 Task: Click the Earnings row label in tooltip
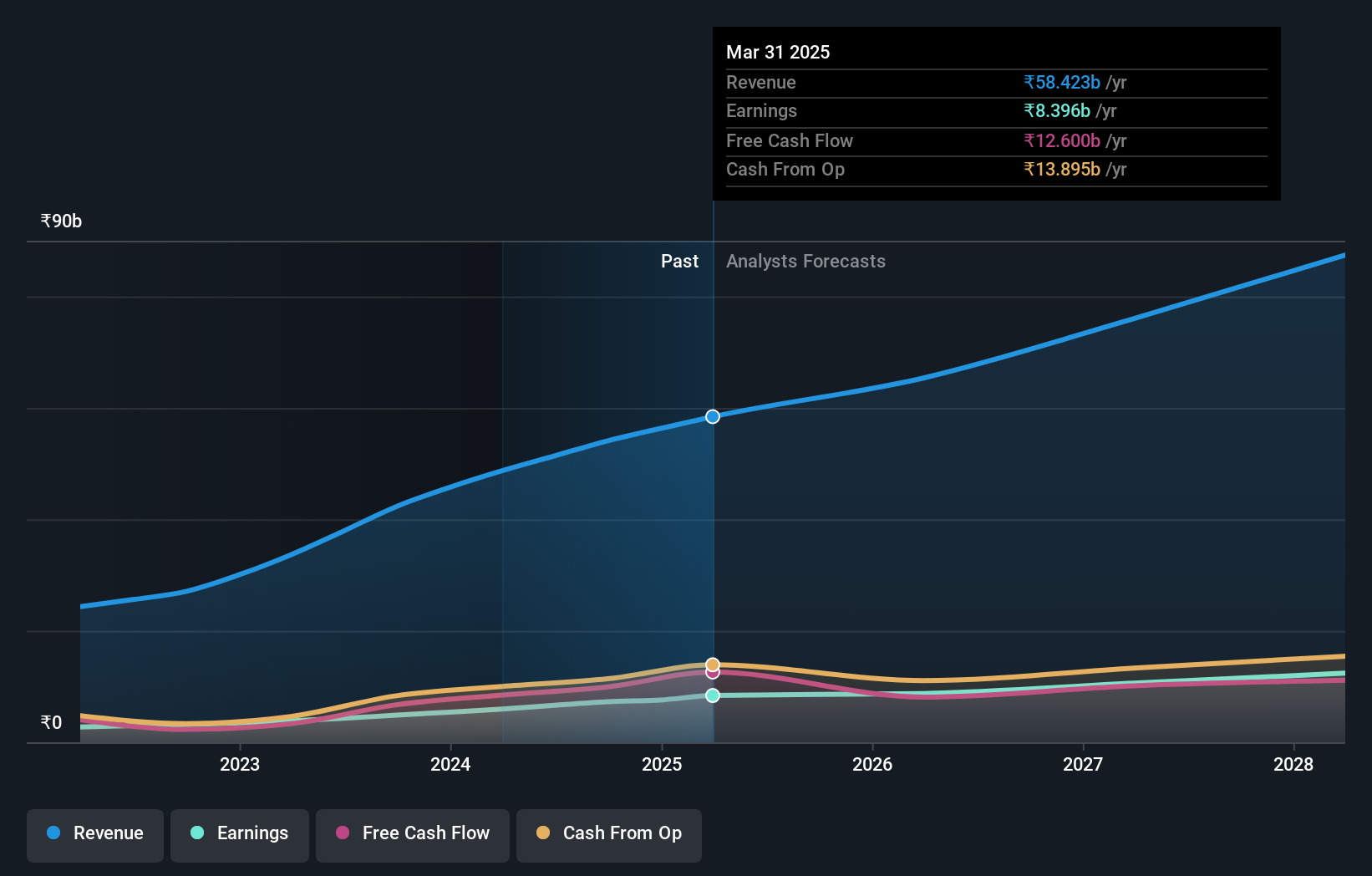(761, 110)
